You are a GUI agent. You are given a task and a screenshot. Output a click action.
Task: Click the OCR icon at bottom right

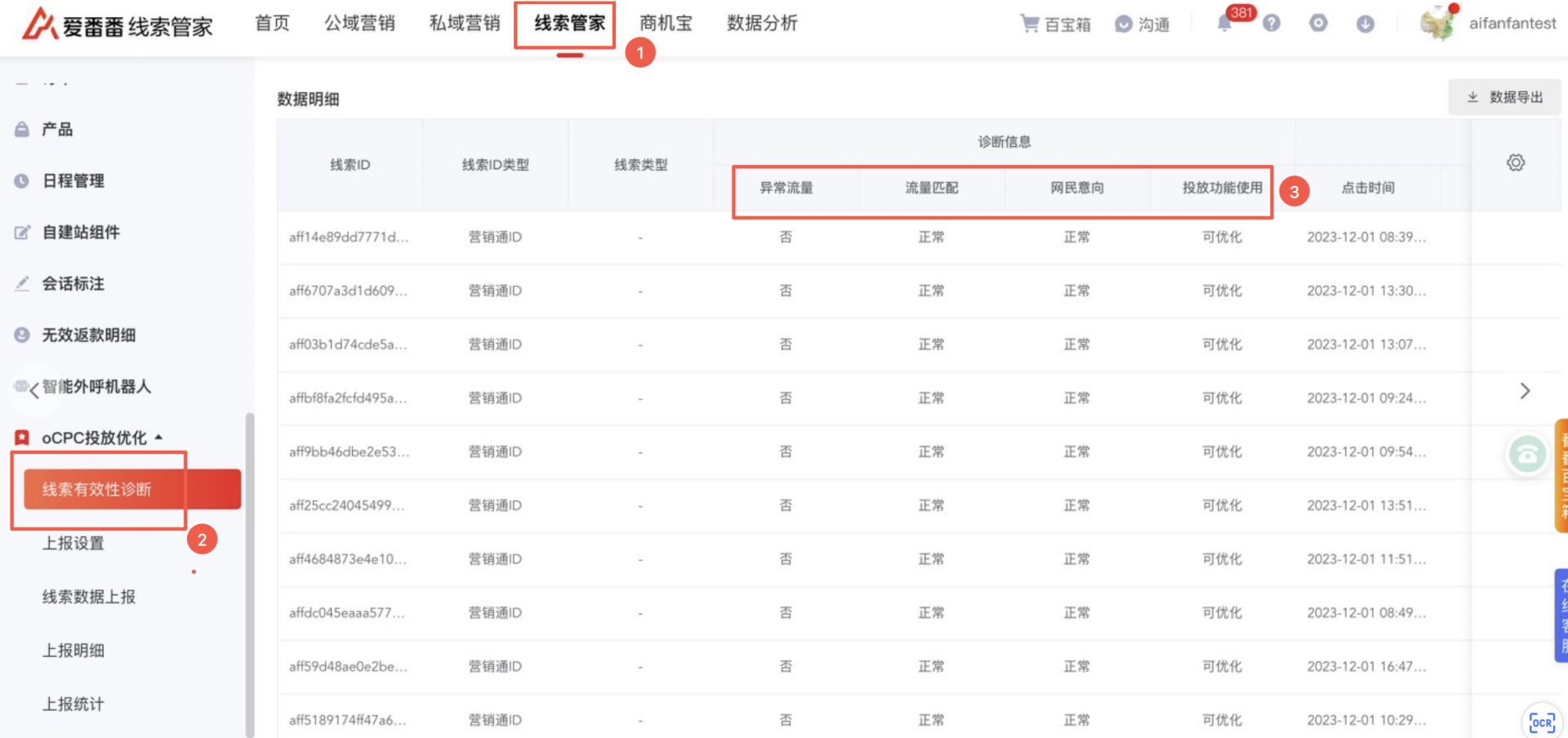click(1541, 722)
